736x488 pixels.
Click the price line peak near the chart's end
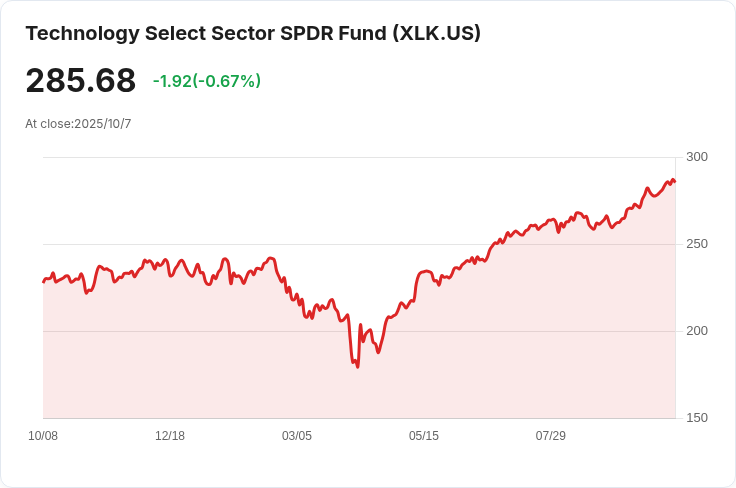(672, 179)
